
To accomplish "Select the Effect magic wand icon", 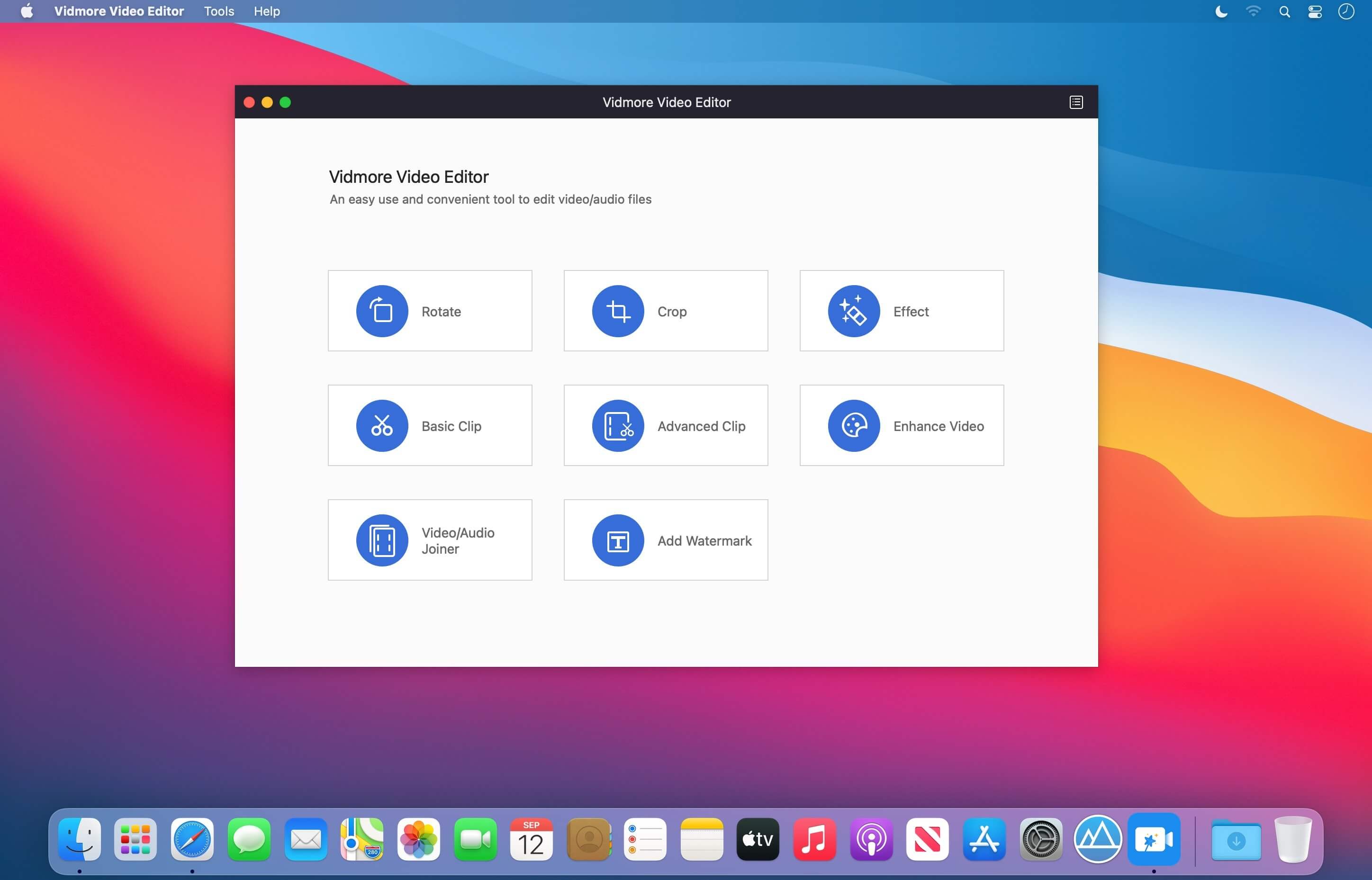I will (854, 311).
